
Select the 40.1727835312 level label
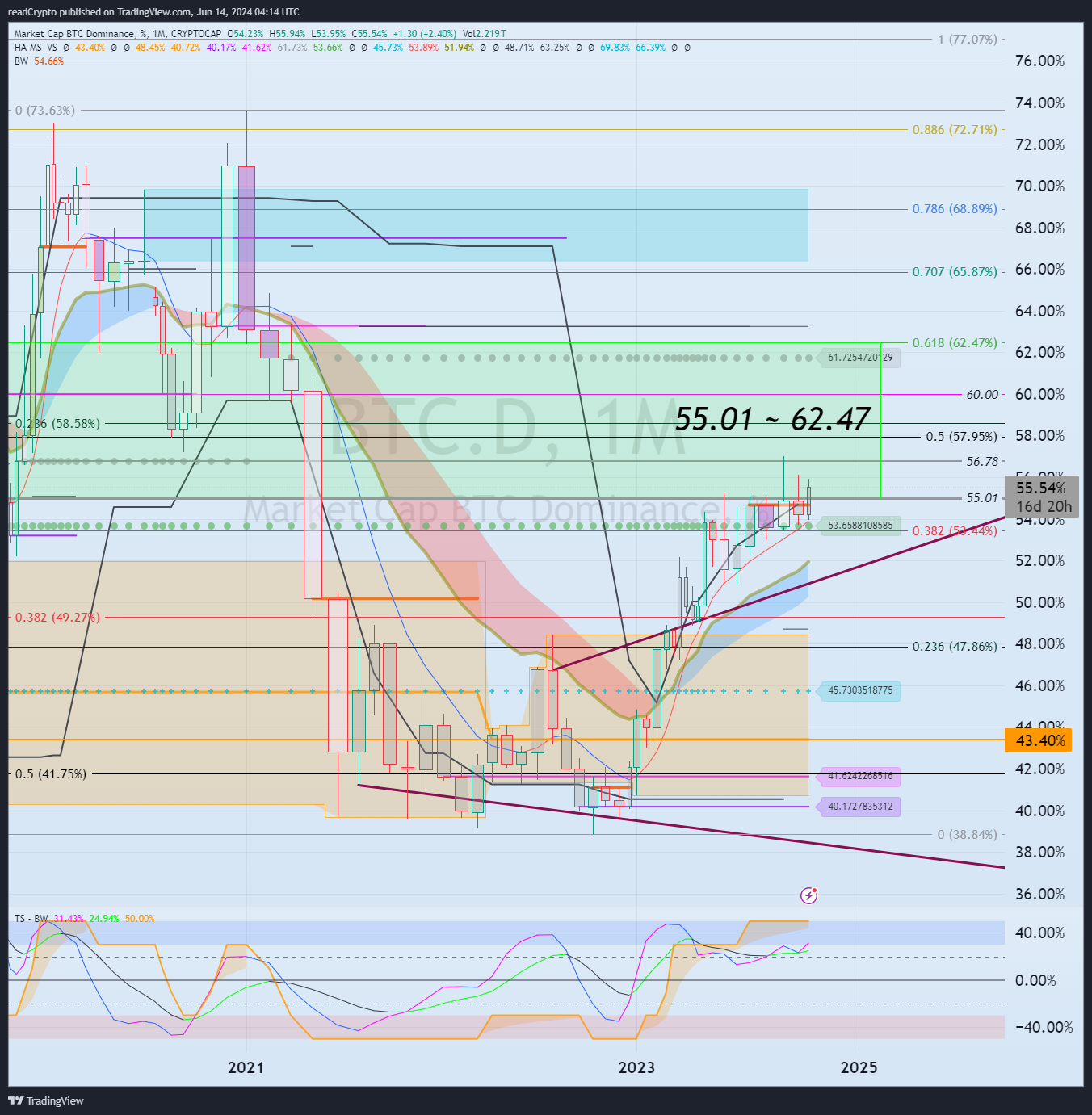tap(860, 807)
